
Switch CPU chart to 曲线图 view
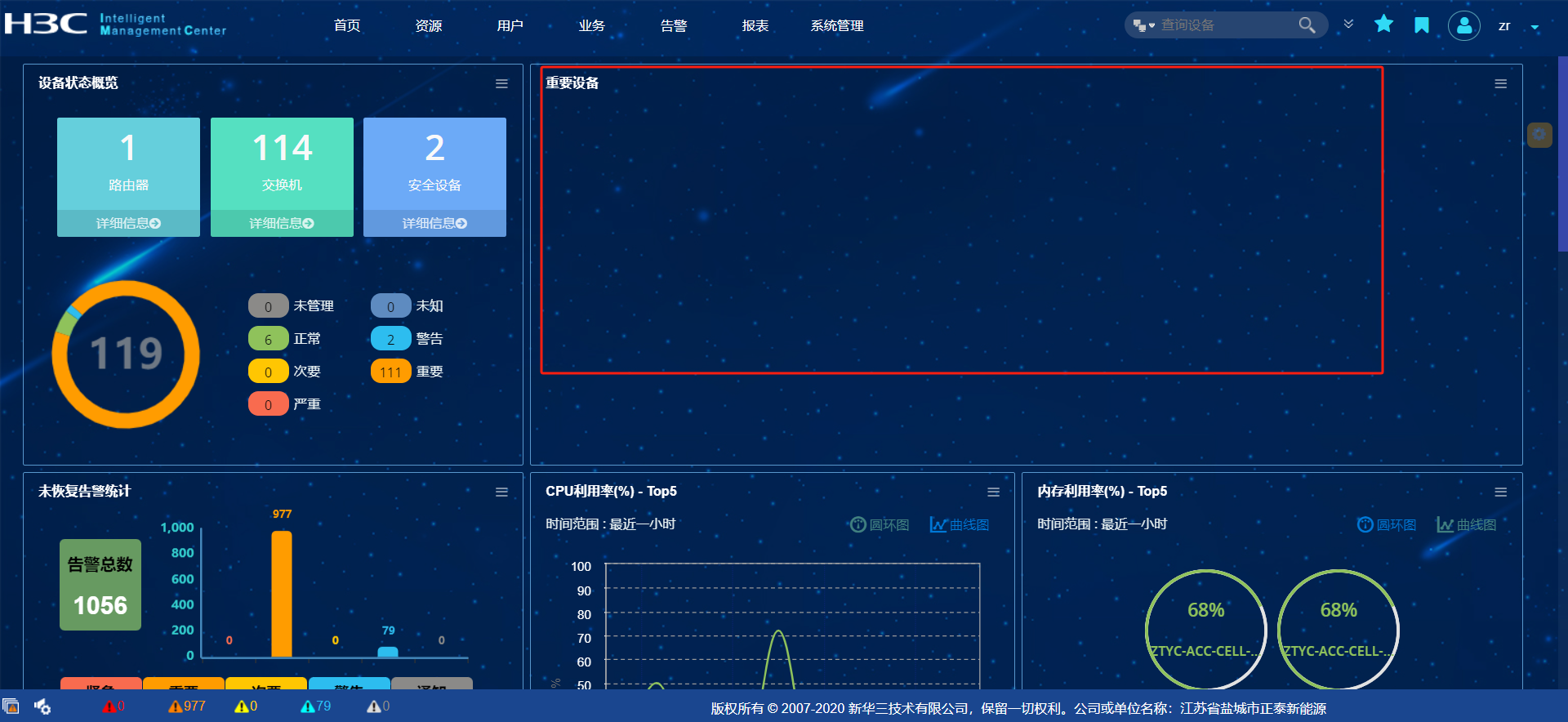tap(960, 524)
